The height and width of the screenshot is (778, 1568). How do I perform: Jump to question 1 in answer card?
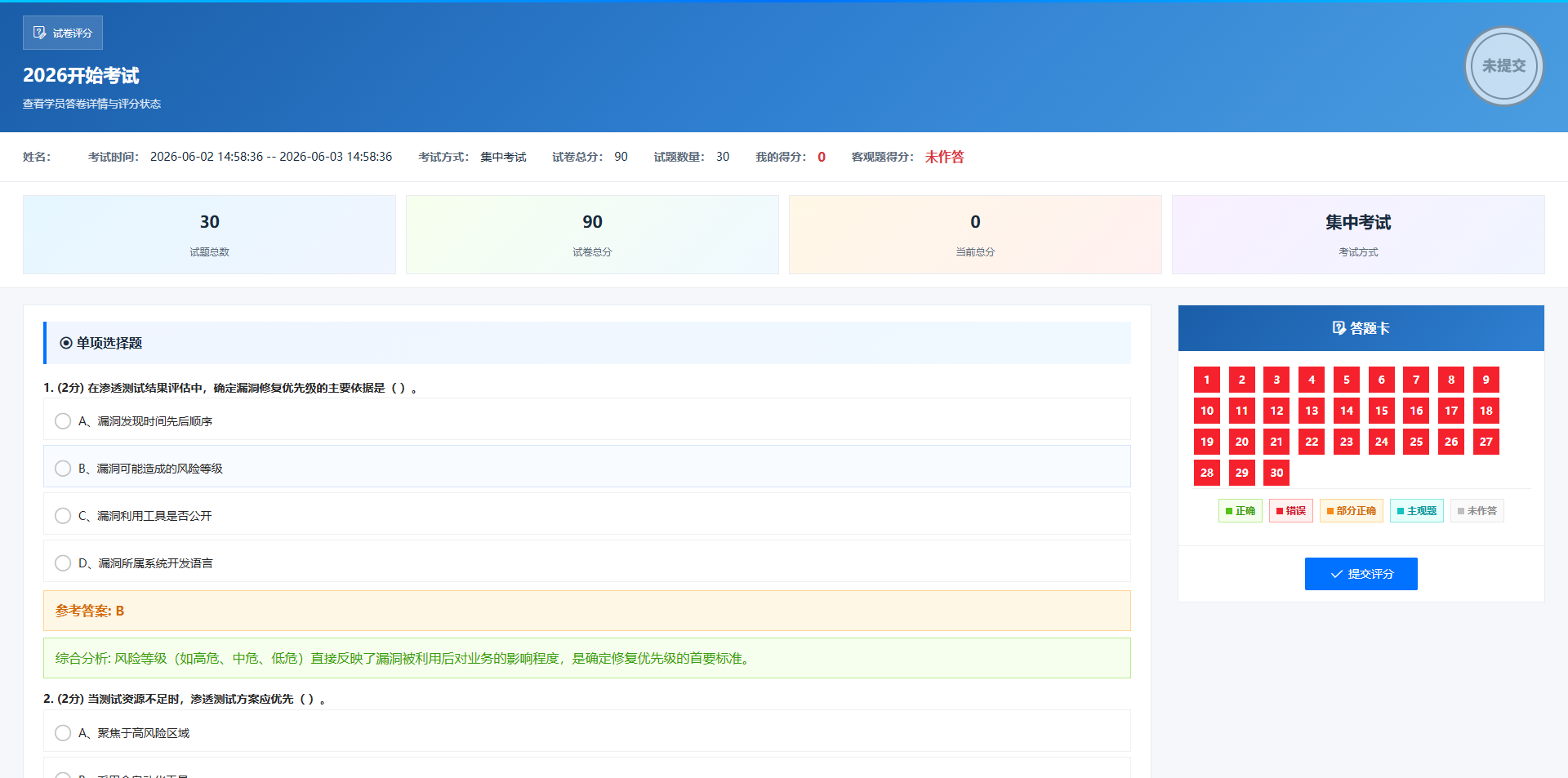pos(1207,380)
